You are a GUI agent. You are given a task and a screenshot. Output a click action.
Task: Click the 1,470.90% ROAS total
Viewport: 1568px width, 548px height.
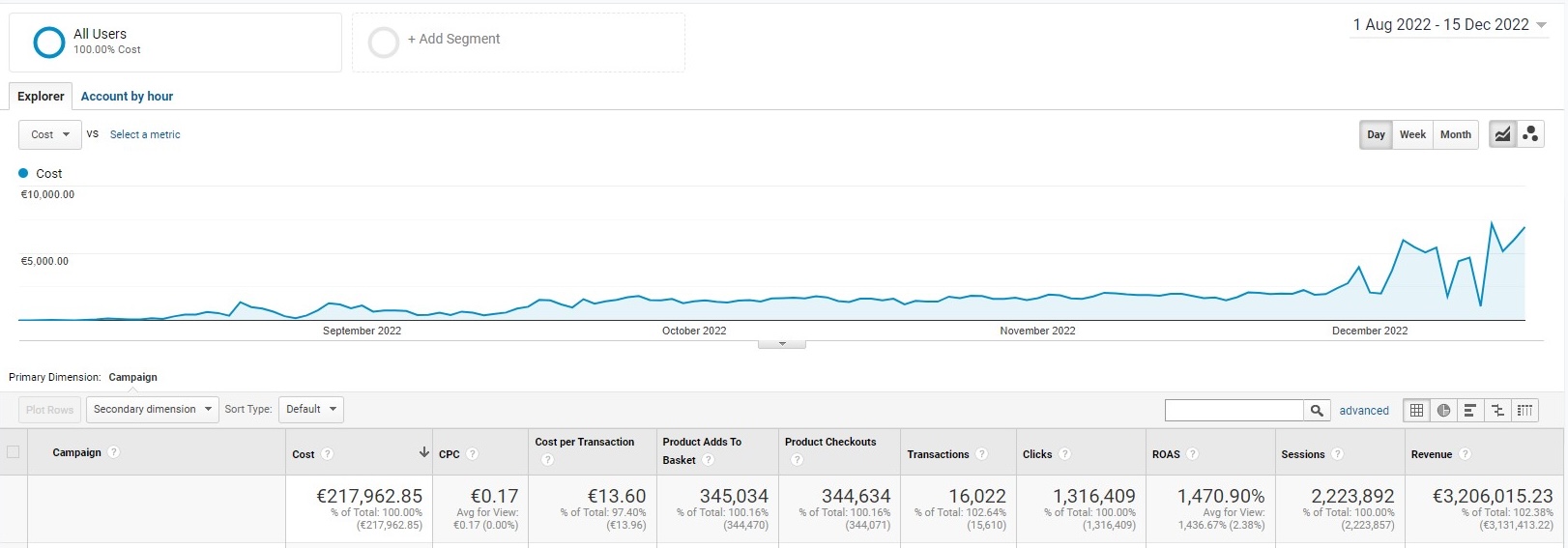coord(1221,496)
